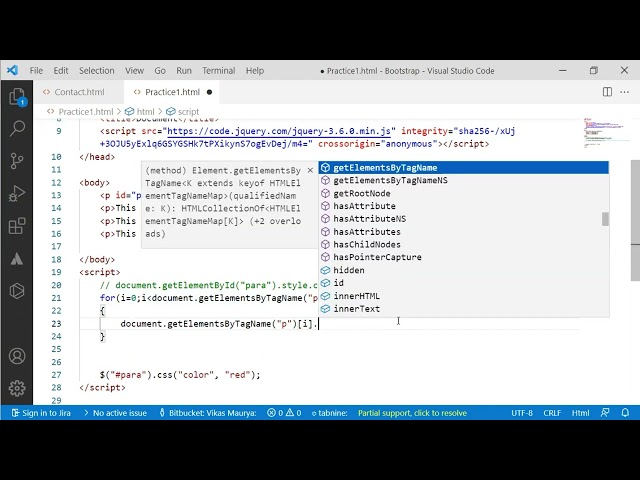This screenshot has width=640, height=480.
Task: Open the Accounts menu icon
Action: 17,356
